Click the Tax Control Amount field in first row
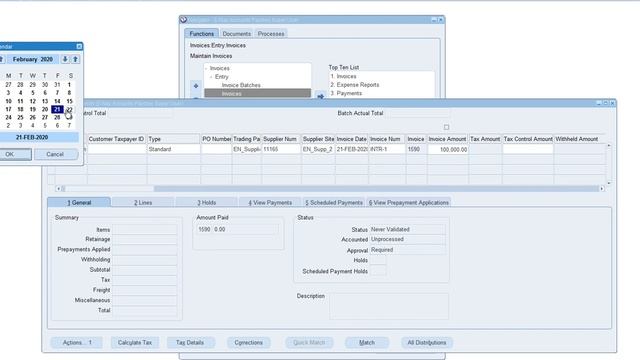 [528, 149]
